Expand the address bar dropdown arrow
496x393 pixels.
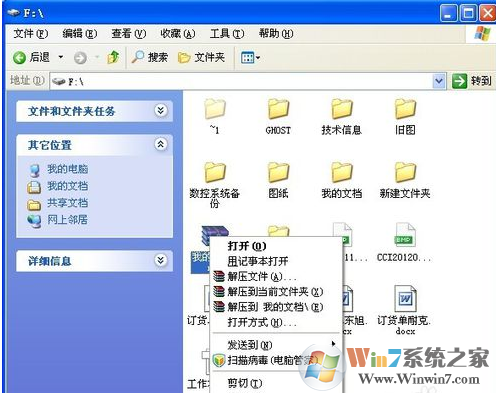[439, 81]
